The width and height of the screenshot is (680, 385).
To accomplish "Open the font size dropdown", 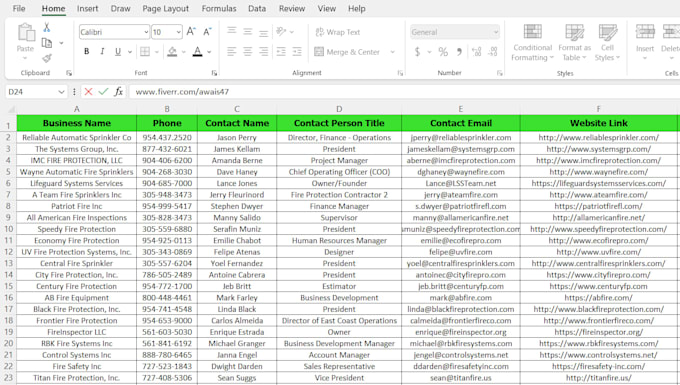I will (179, 32).
